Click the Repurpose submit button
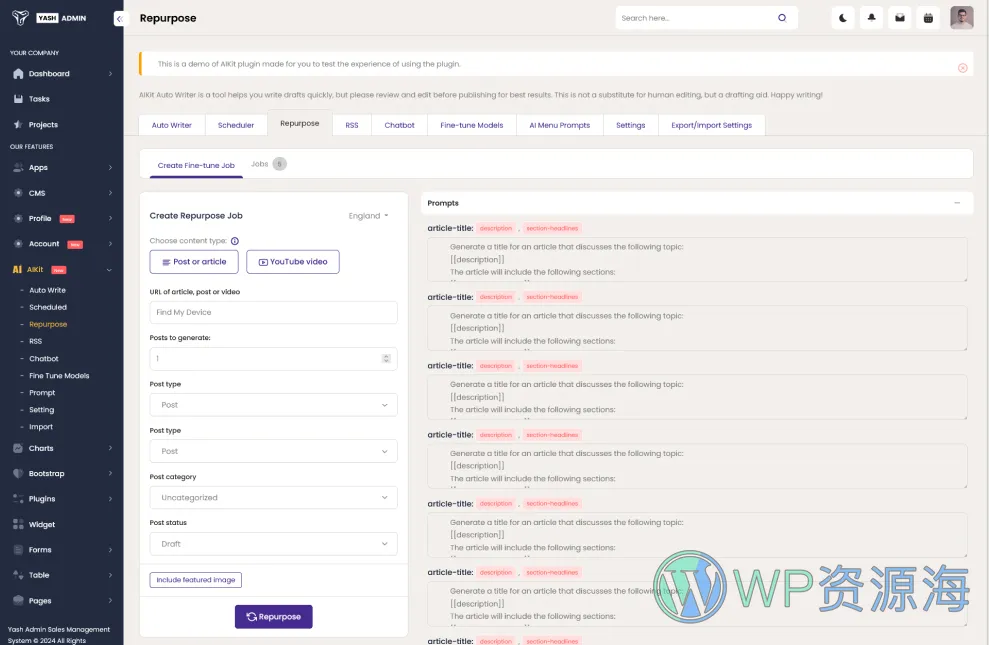This screenshot has width=989, height=645. point(273,617)
